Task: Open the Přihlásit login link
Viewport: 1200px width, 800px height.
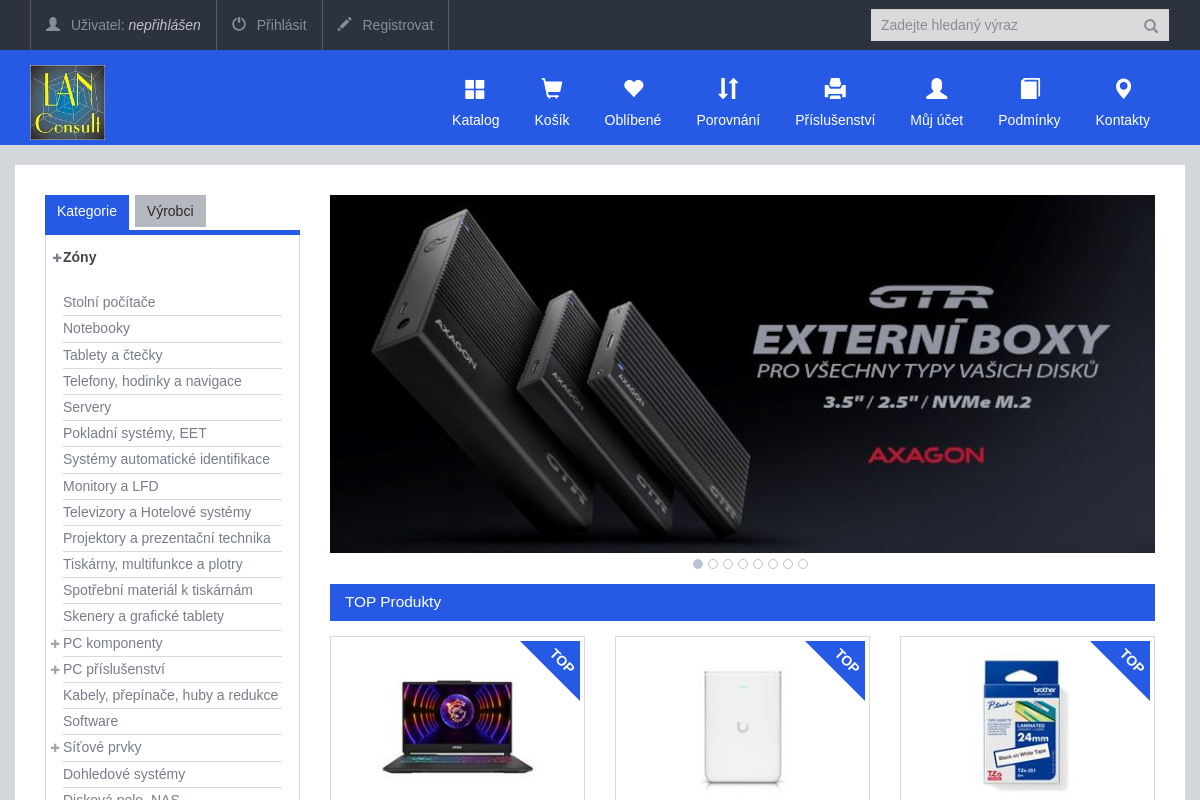Action: [282, 25]
